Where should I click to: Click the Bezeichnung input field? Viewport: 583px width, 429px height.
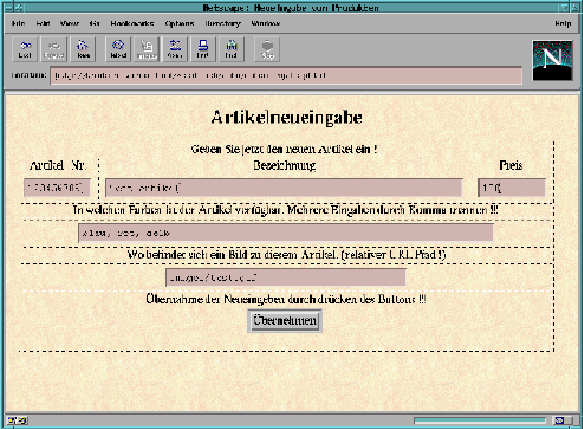284,187
